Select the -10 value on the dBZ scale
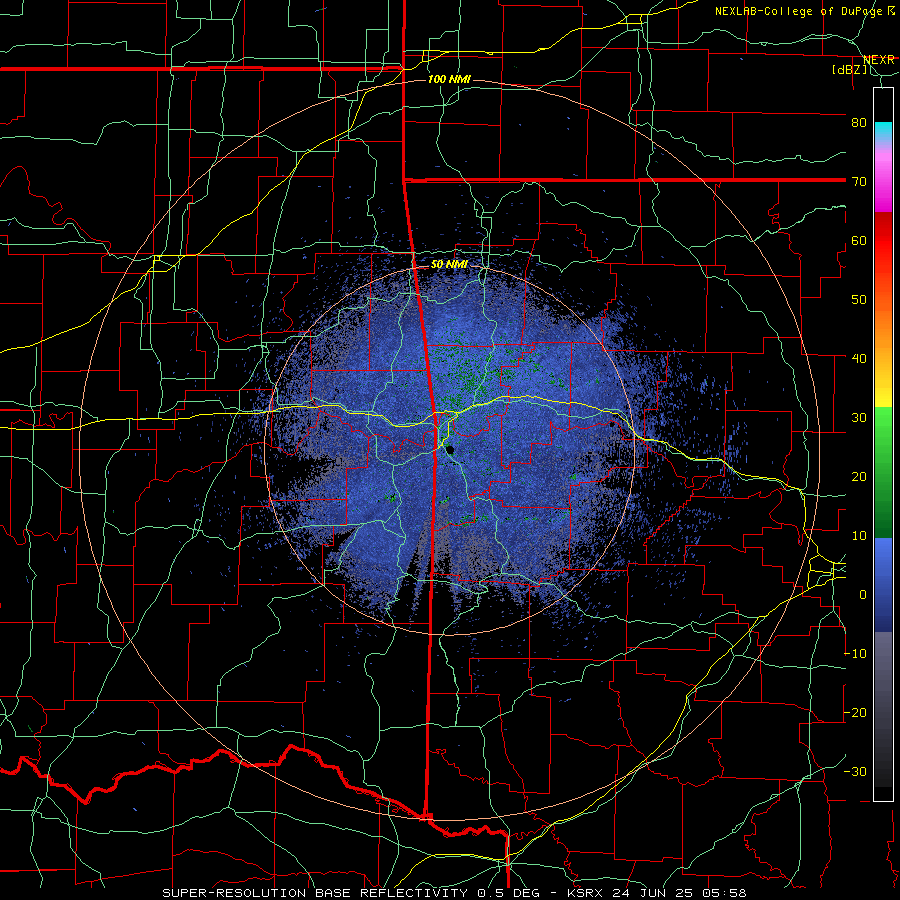Screen dimensions: 900x900 pos(855,653)
